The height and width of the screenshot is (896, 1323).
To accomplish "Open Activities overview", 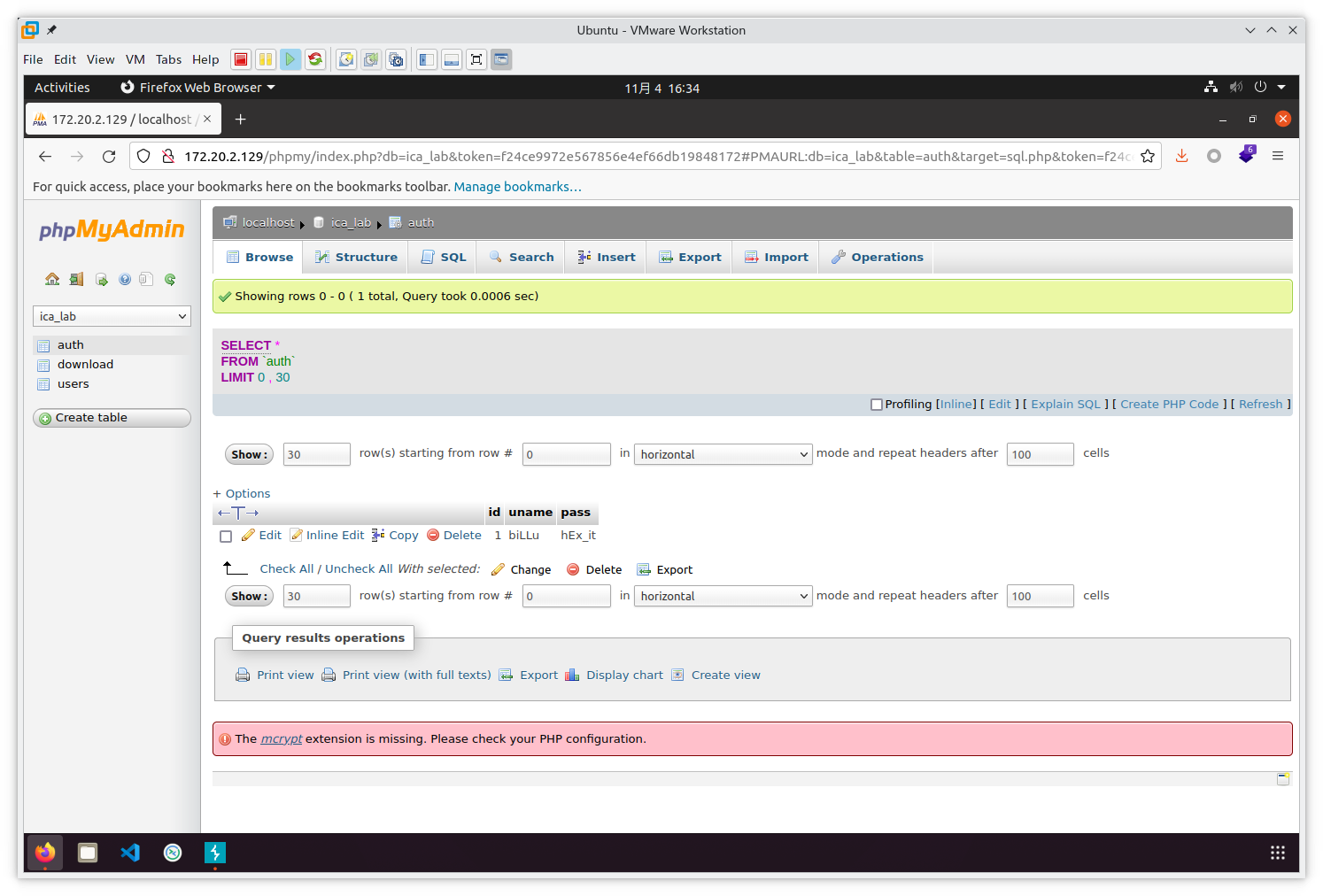I will 62,88.
